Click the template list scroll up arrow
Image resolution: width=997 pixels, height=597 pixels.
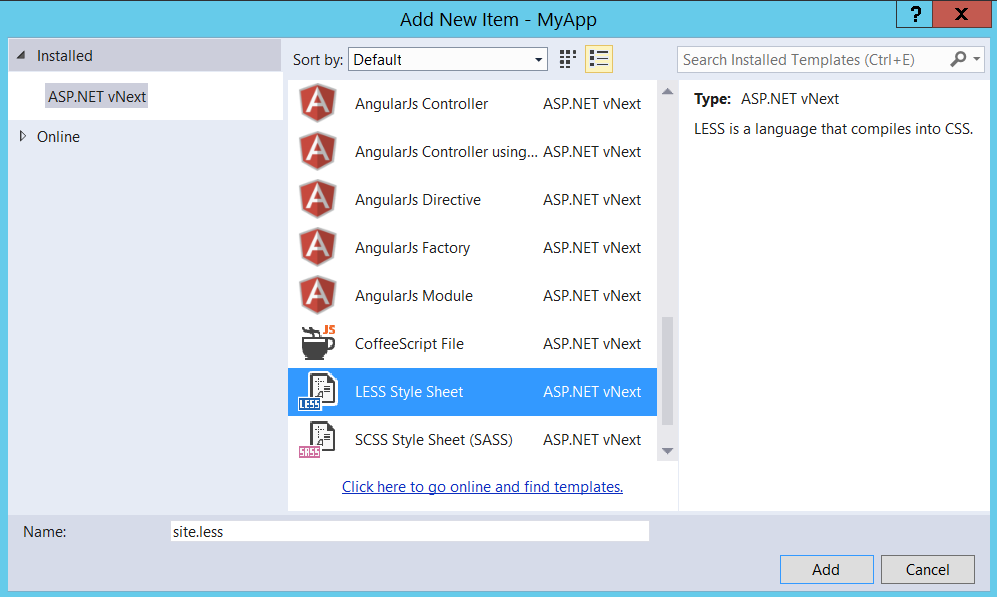[x=668, y=92]
